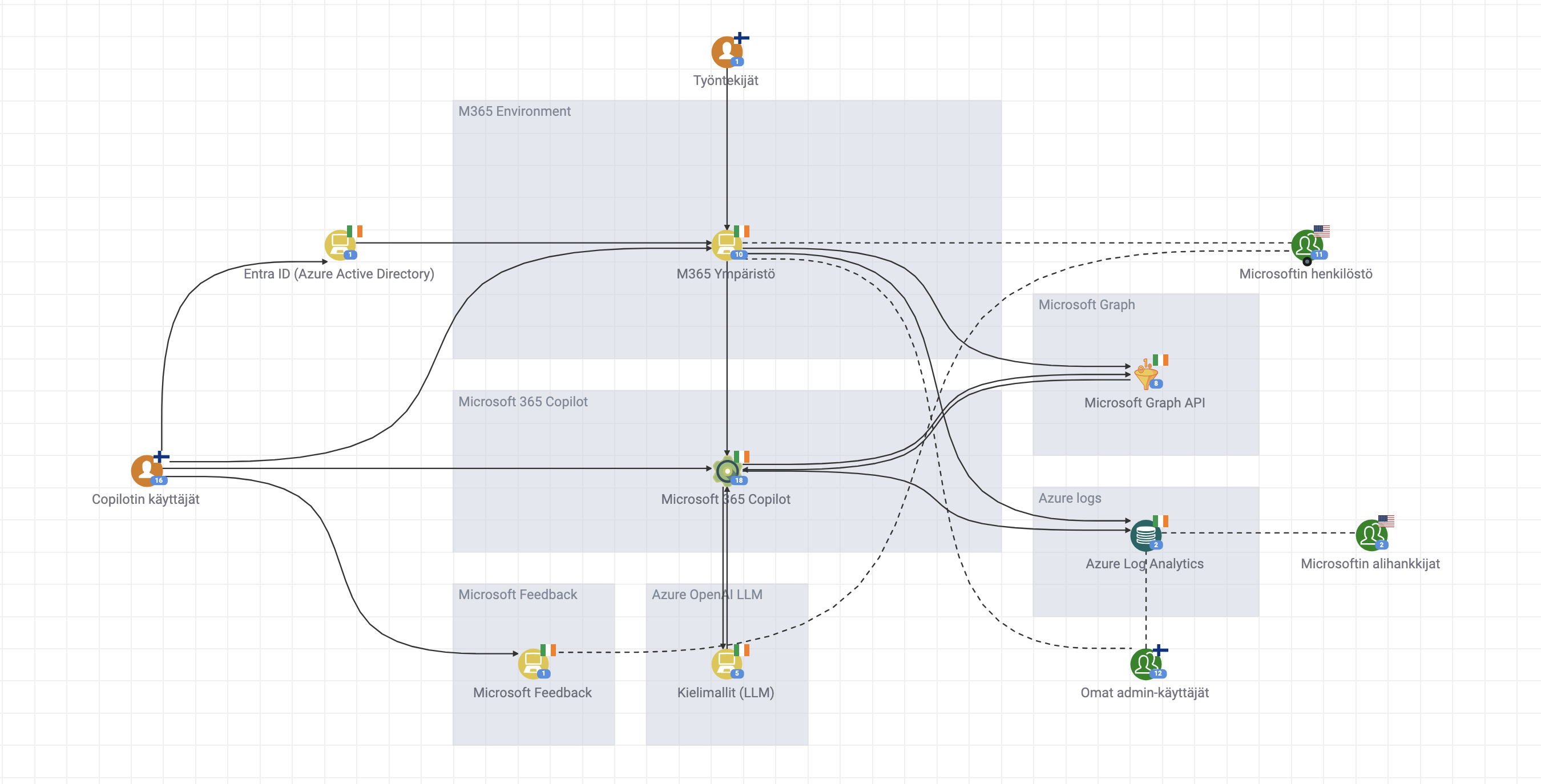The height and width of the screenshot is (784, 1541).
Task: Select the Omat admin-käyttäjät group icon
Action: pyautogui.click(x=1145, y=663)
